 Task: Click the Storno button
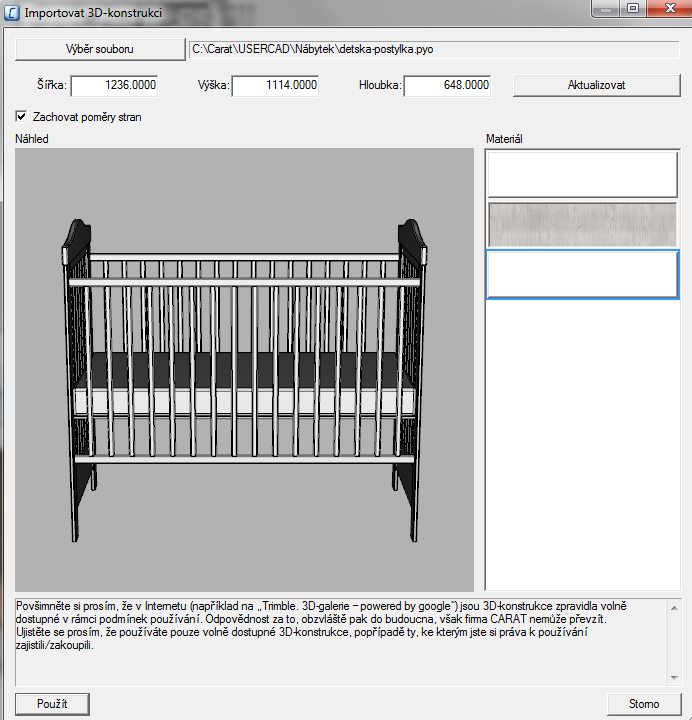point(644,704)
